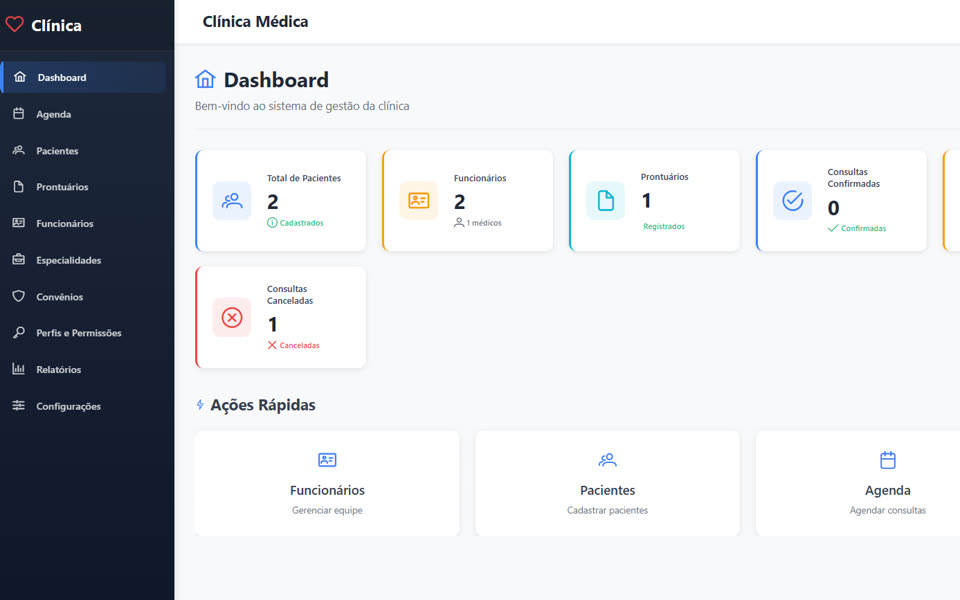The image size is (960, 600).
Task: Open the Dashboard menu item
Action: [x=84, y=77]
